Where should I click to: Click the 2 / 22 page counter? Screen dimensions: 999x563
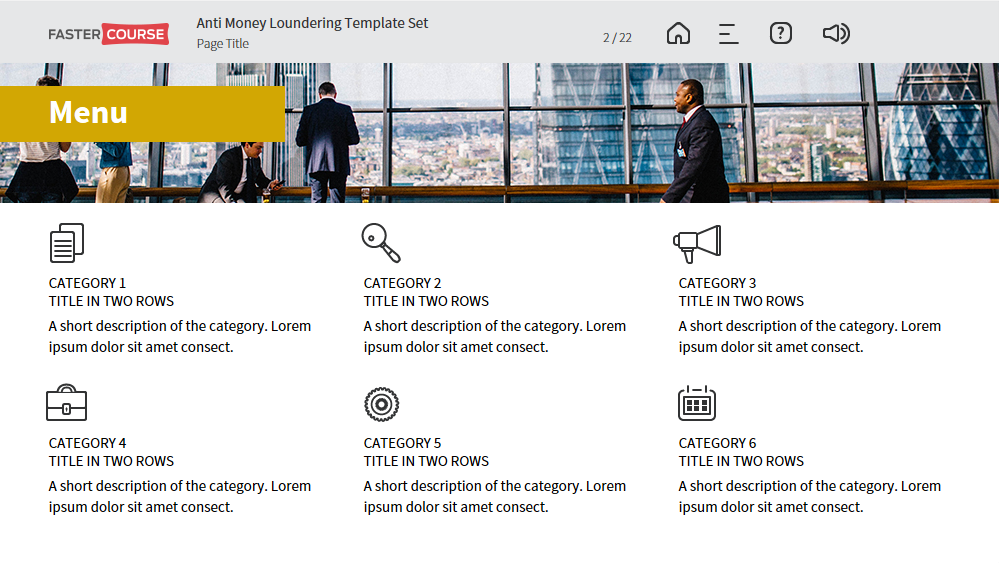tap(617, 38)
